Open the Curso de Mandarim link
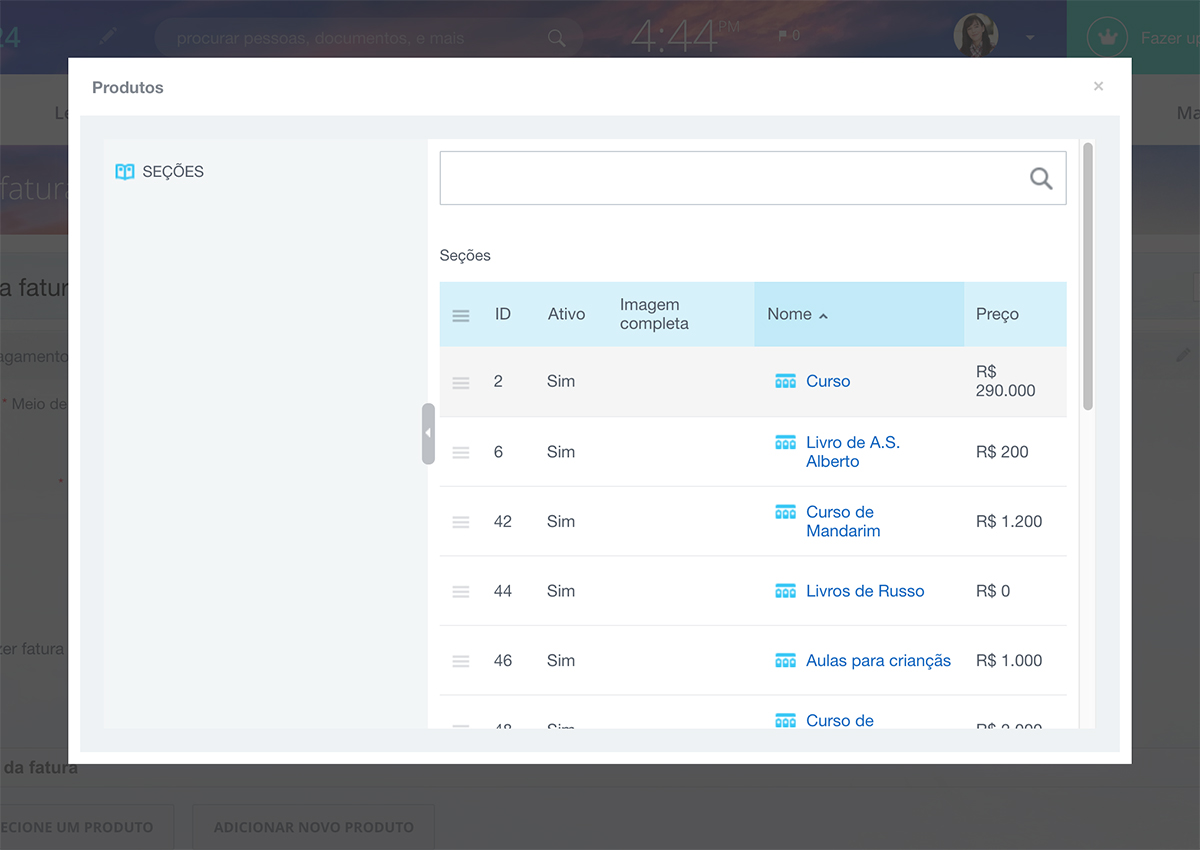Image resolution: width=1200 pixels, height=850 pixels. (x=842, y=521)
